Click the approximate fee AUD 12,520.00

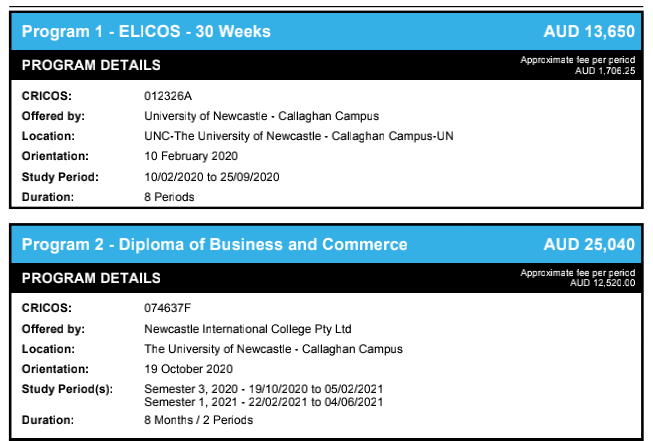(x=603, y=283)
